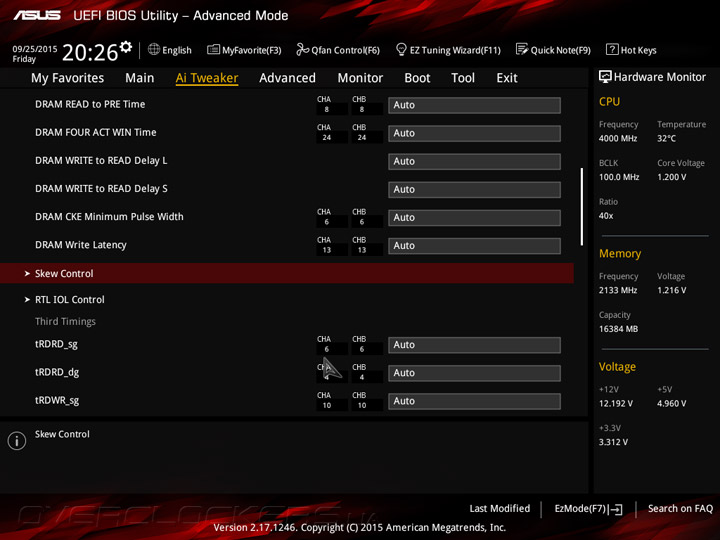
Task: Click the +3.3V value 3.312 V
Action: [x=613, y=442]
